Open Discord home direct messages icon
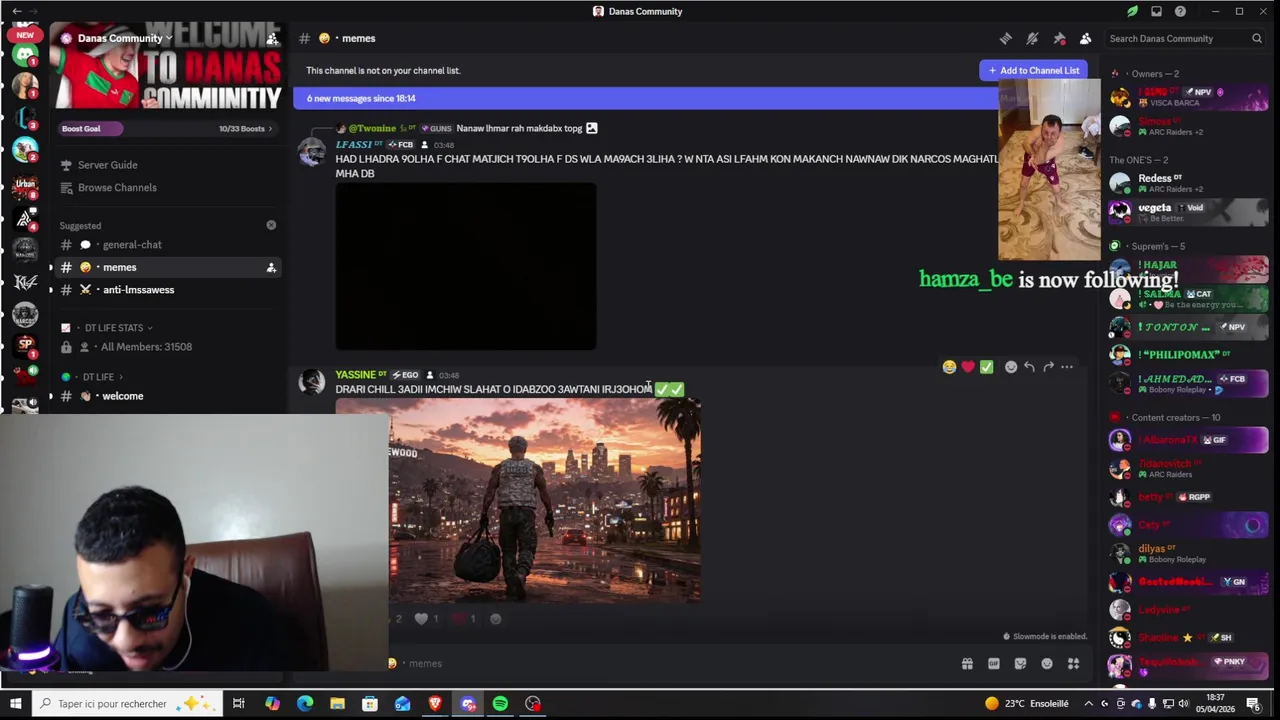This screenshot has height=720, width=1280. [x=25, y=55]
